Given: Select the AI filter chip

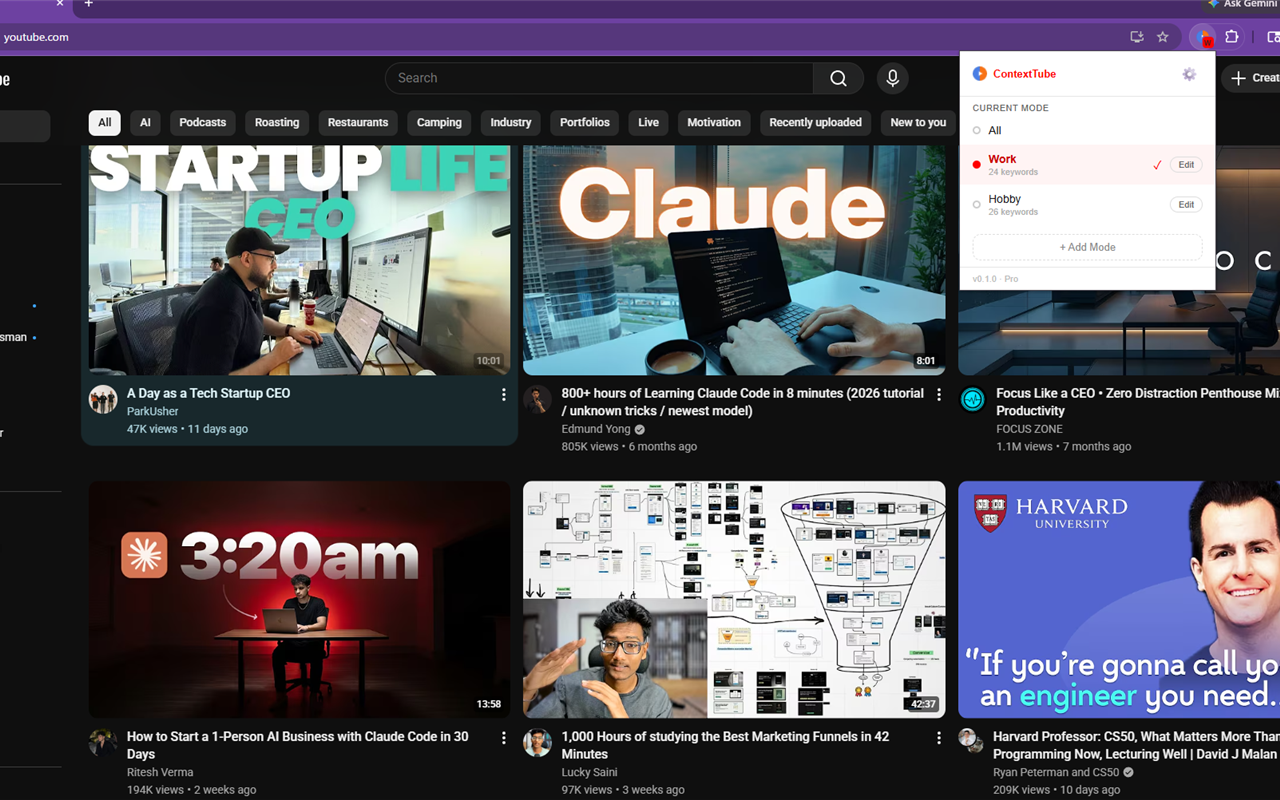Looking at the screenshot, I should coord(145,122).
